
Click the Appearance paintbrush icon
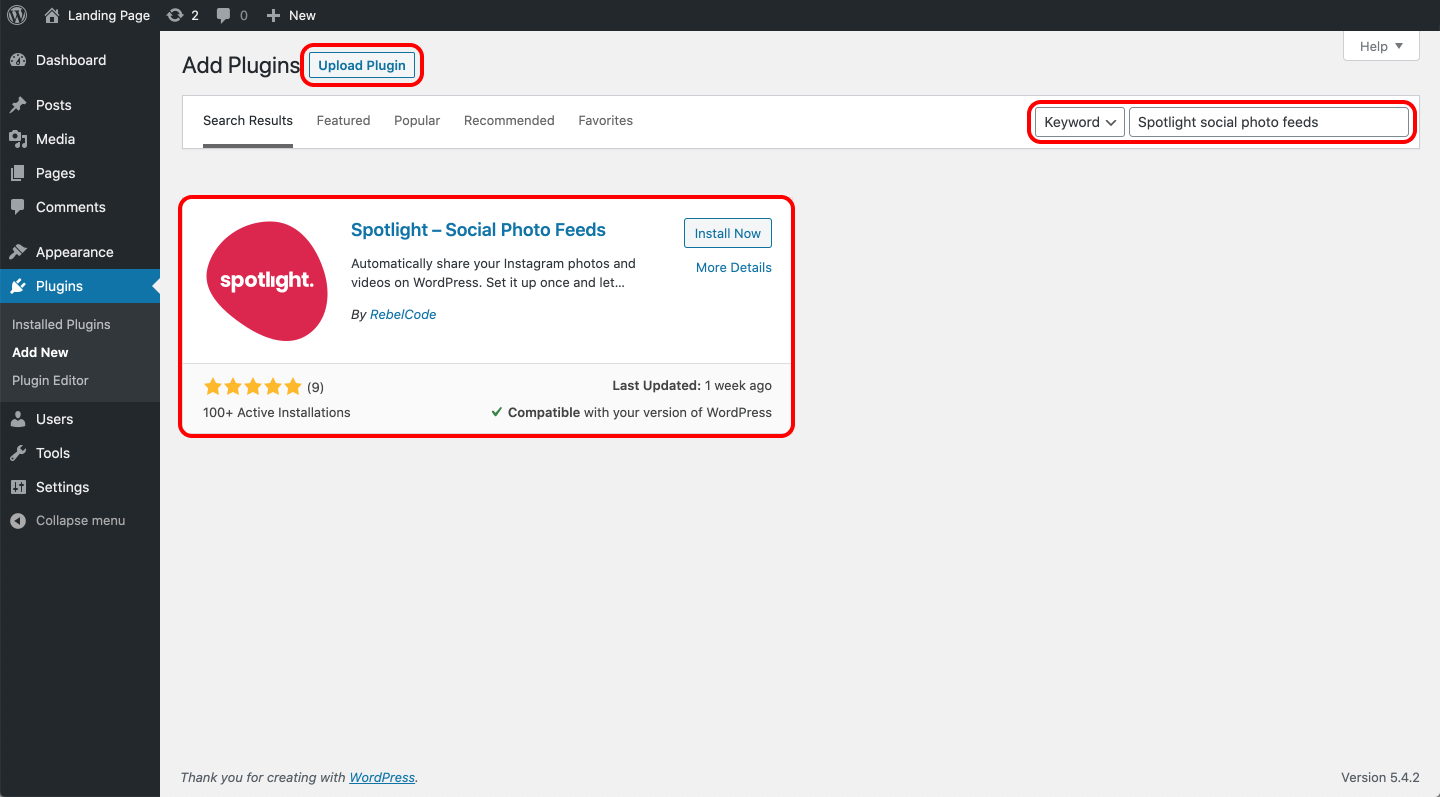pyautogui.click(x=18, y=252)
